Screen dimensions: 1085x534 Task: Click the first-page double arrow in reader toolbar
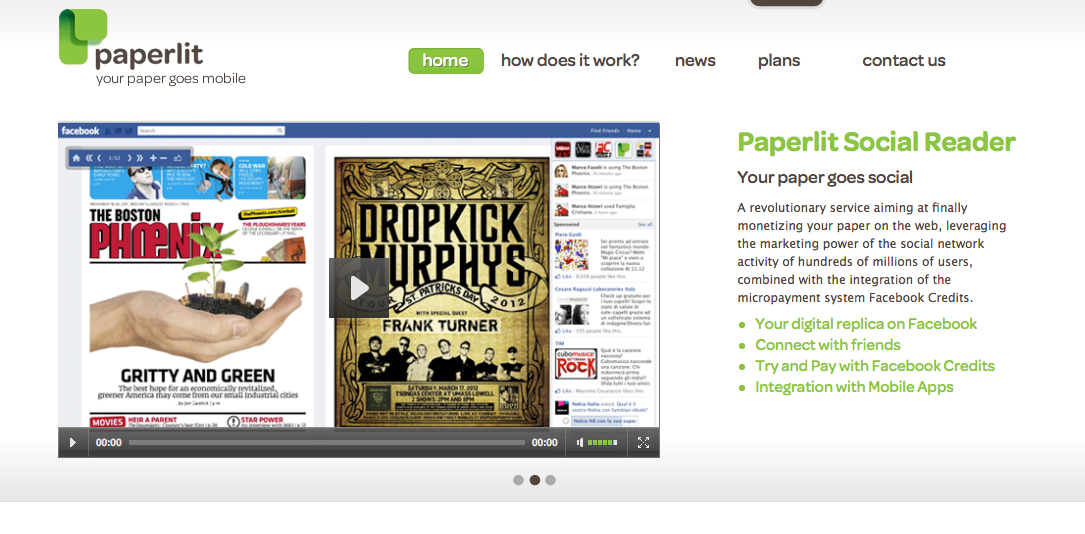89,158
